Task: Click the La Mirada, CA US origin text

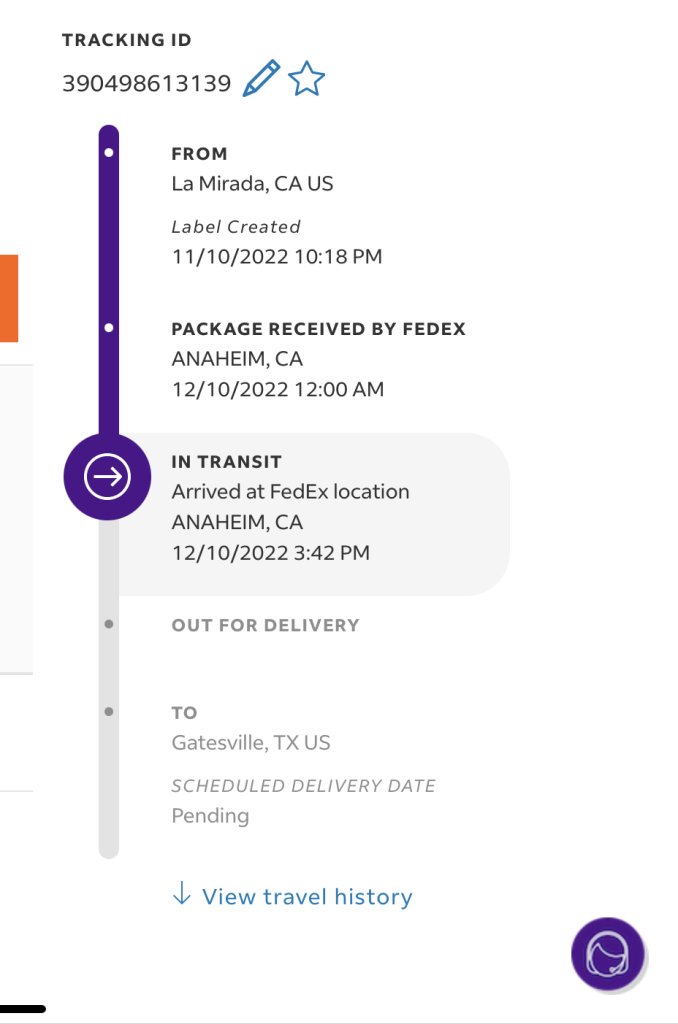Action: coord(252,184)
